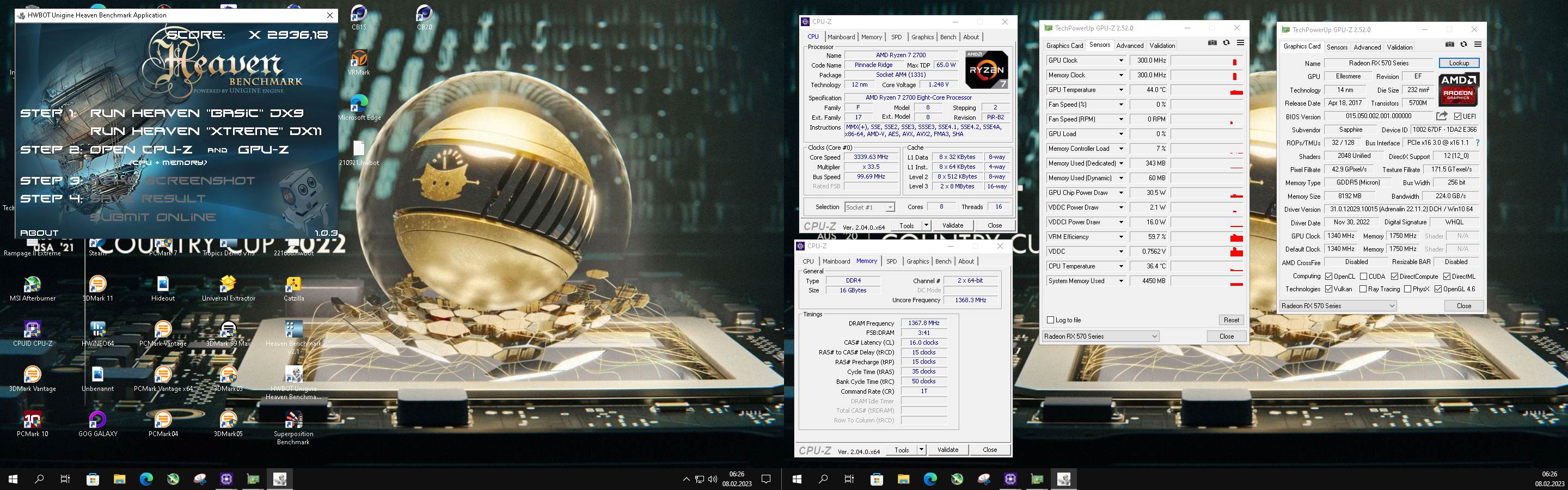Toggle the OpenCL checkbox
Image resolution: width=1568 pixels, height=490 pixels.
tap(1329, 277)
